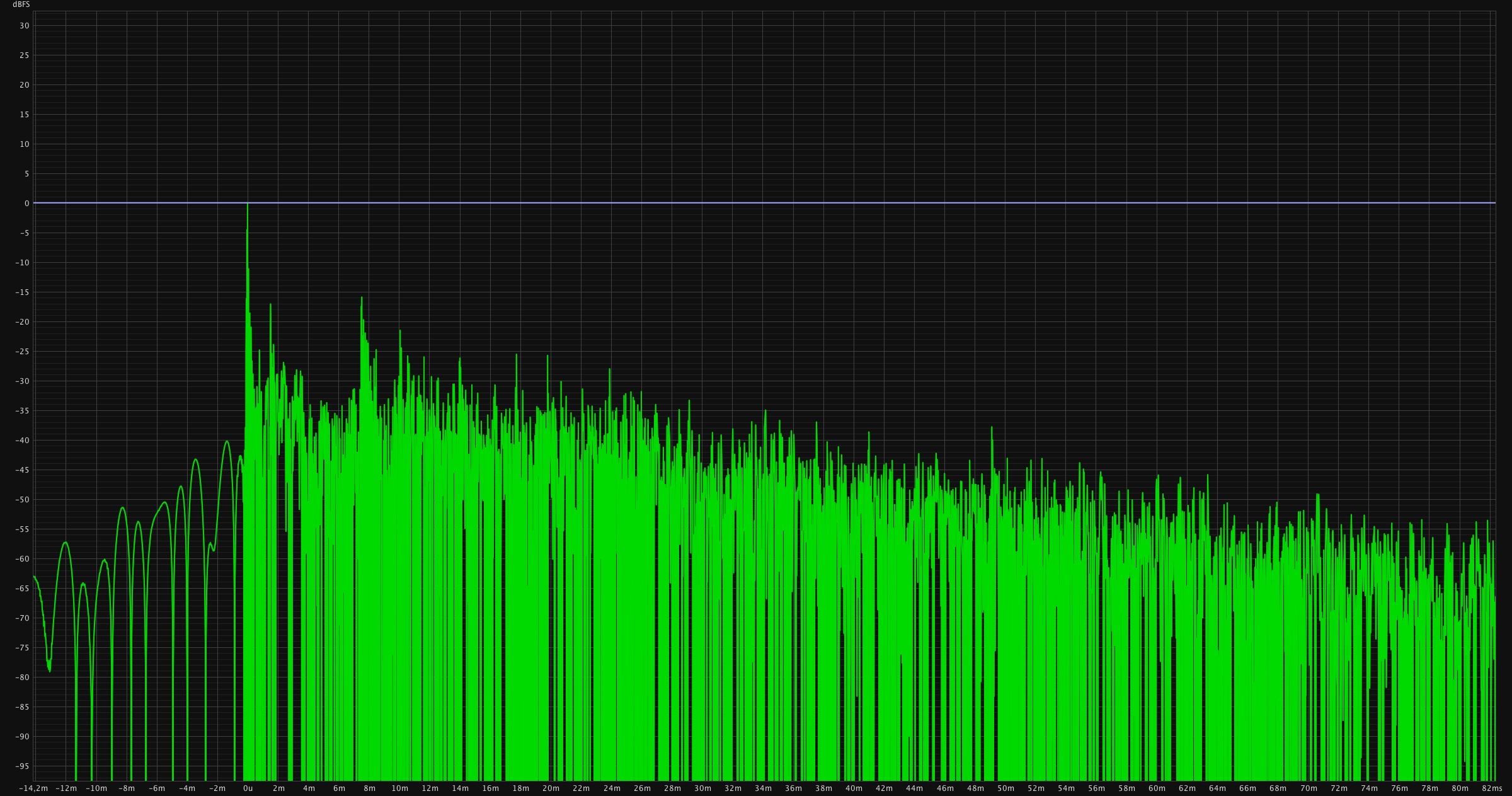This screenshot has width=1512, height=796.
Task: Click the early reflection spike near 1.5 ms
Action: point(270,306)
